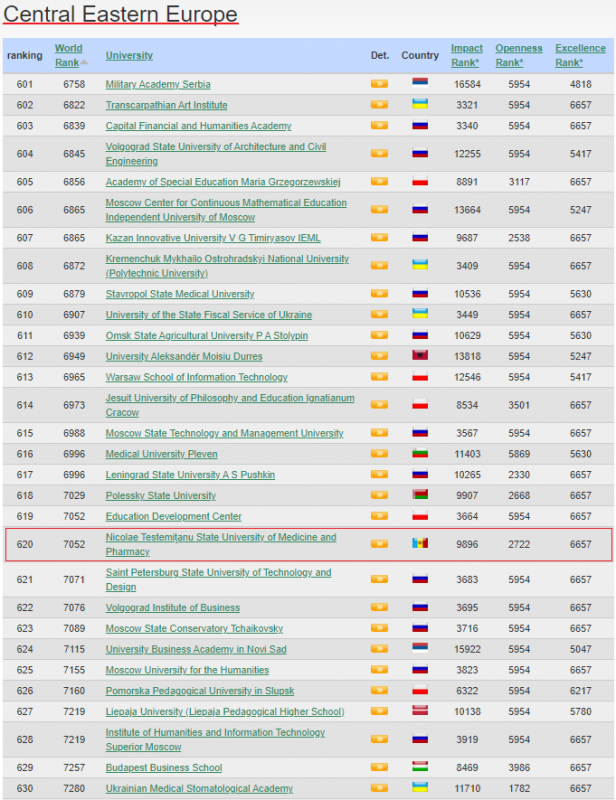Click the Latvian flag for Liepaja University
The width and height of the screenshot is (616, 800).
420,712
